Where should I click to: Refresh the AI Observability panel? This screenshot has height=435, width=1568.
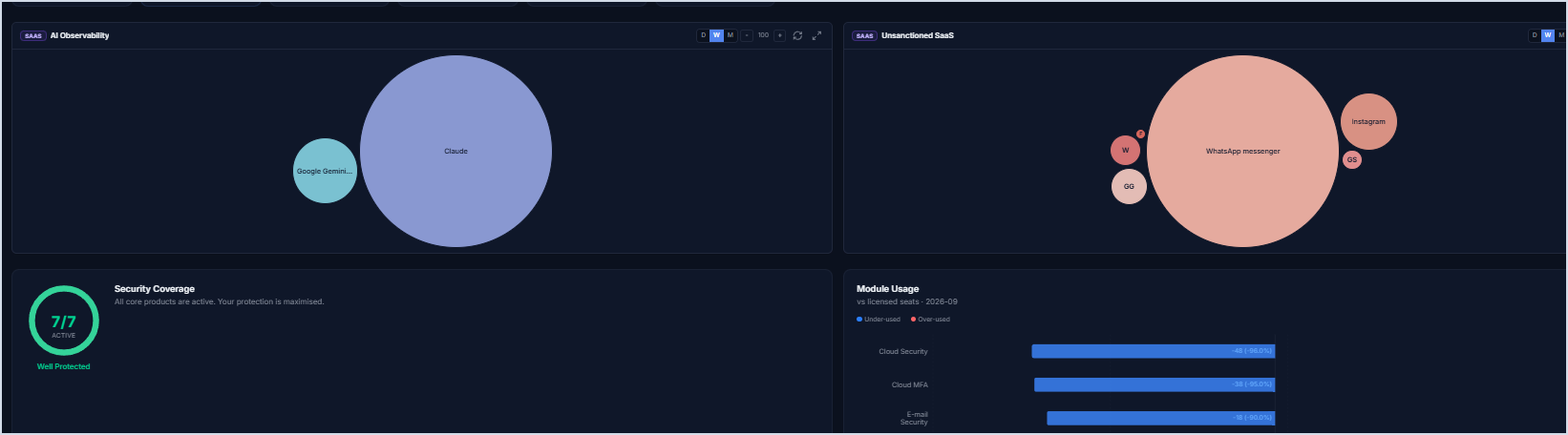click(x=797, y=35)
